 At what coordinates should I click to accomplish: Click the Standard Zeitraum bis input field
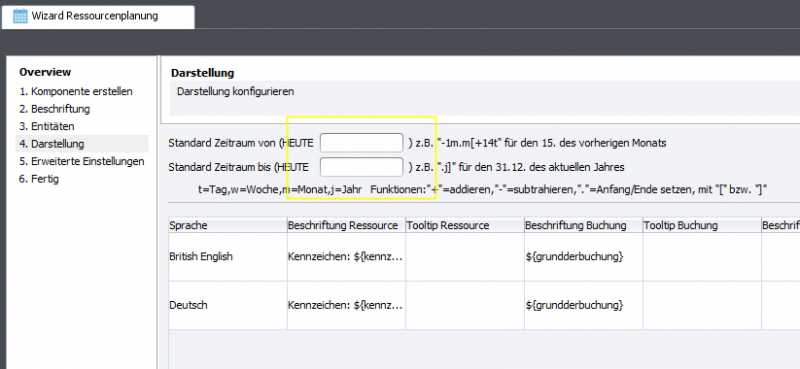[x=362, y=167]
